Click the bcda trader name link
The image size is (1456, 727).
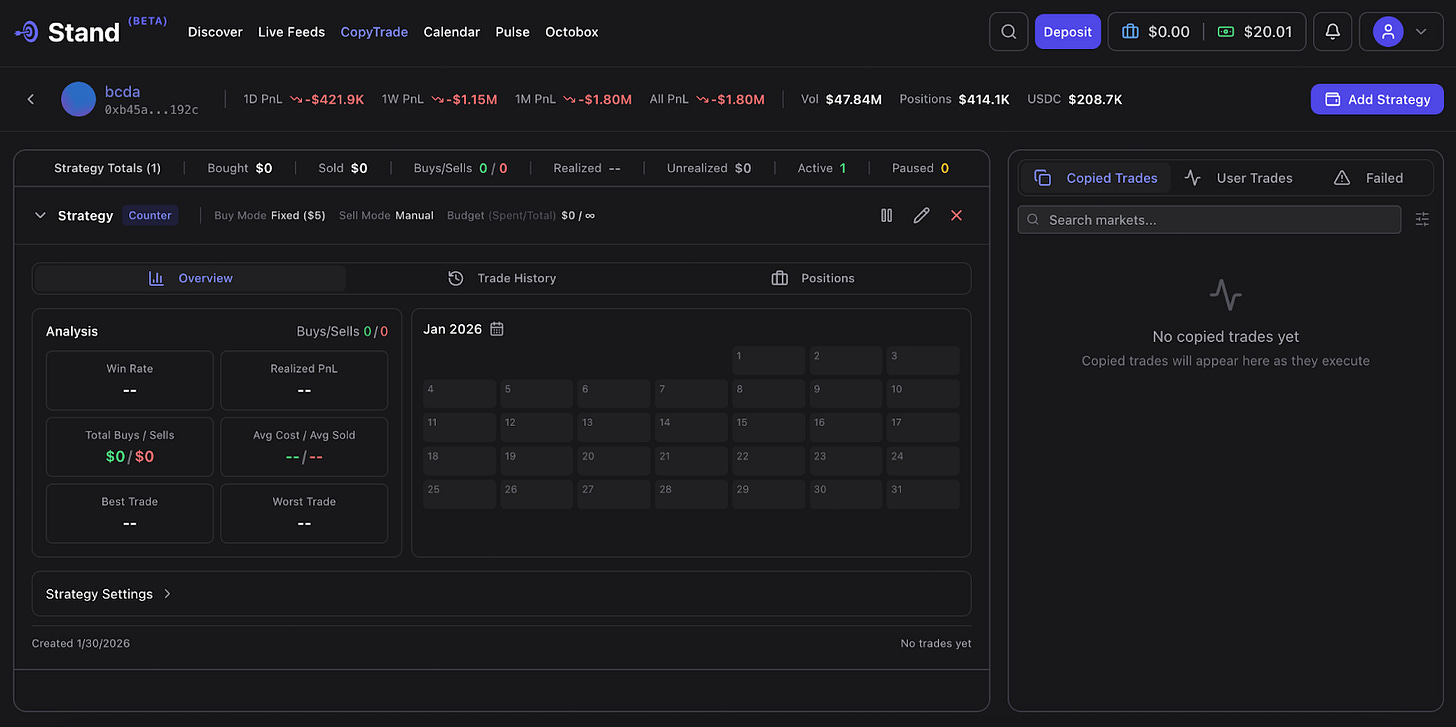(122, 91)
